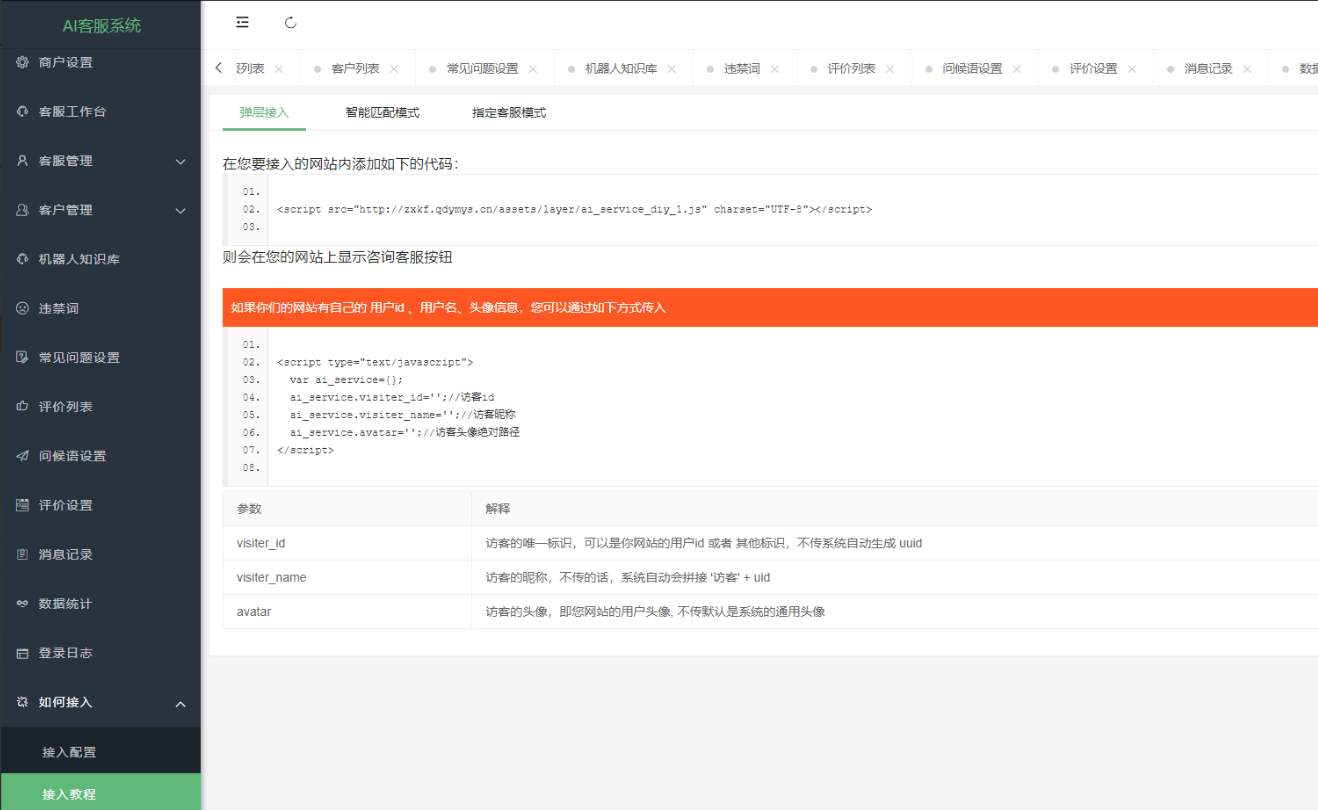The width and height of the screenshot is (1318, 810).
Task: Click the 商户设置 gear icon in sidebar
Action: (22, 62)
